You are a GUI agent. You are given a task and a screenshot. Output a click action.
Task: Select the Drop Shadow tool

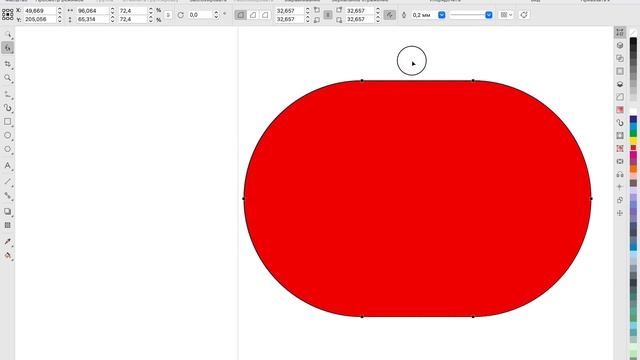pyautogui.click(x=7, y=211)
